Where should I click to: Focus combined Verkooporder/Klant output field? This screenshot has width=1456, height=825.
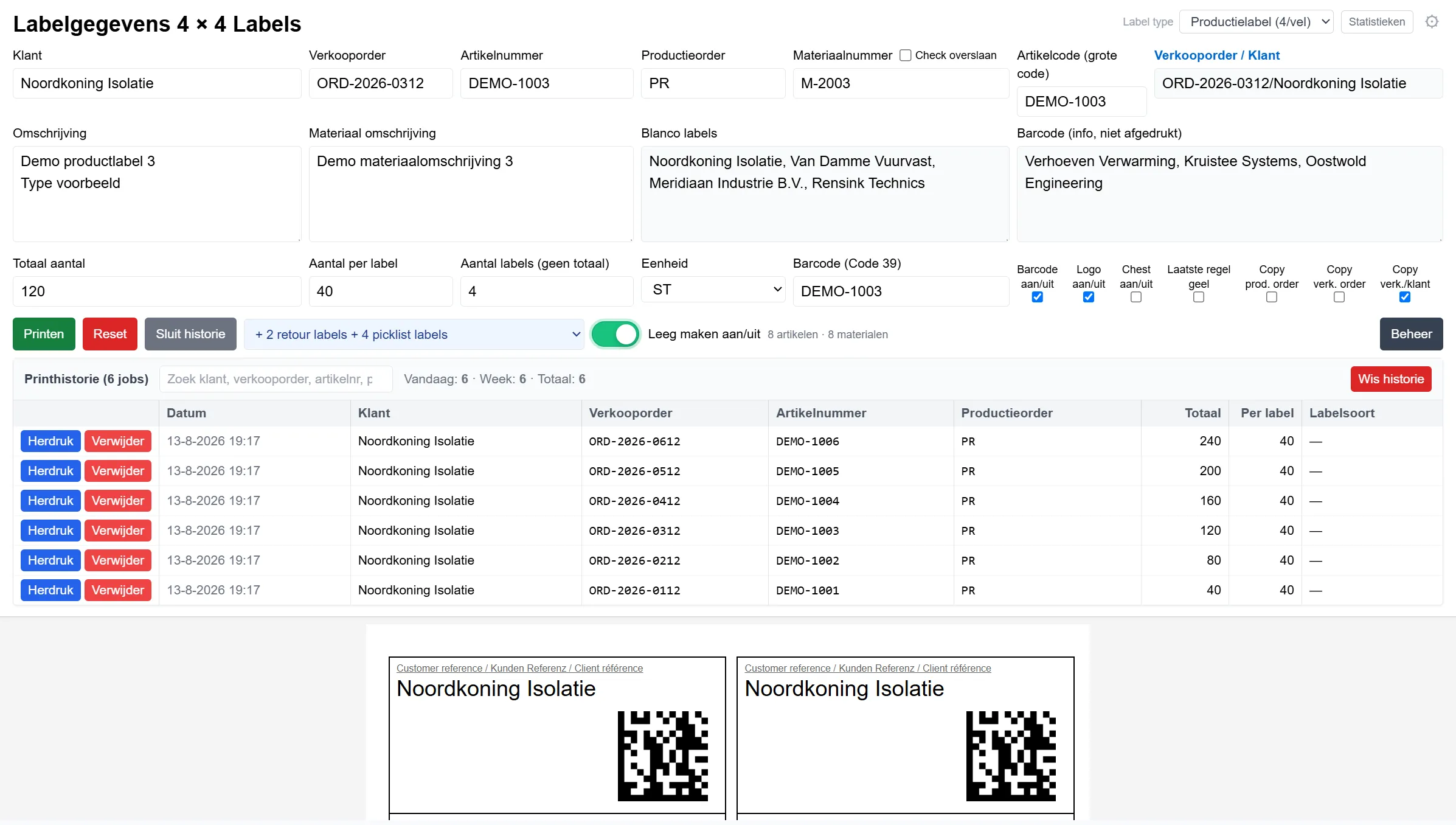(1298, 83)
